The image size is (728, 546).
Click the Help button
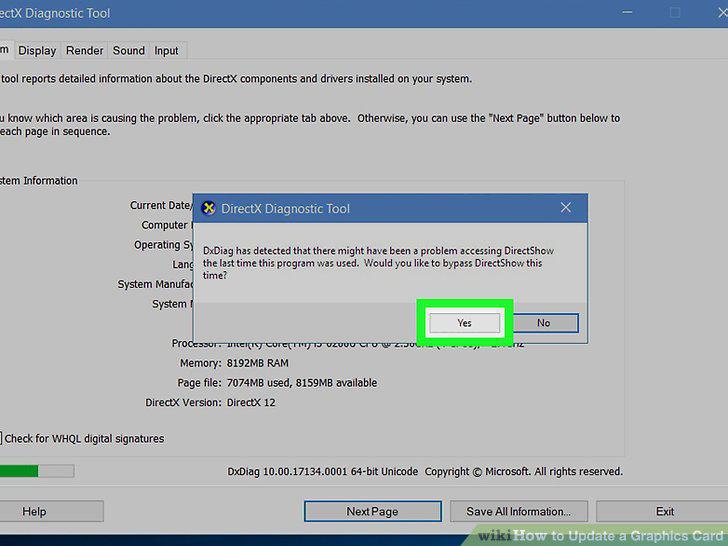tap(51, 511)
